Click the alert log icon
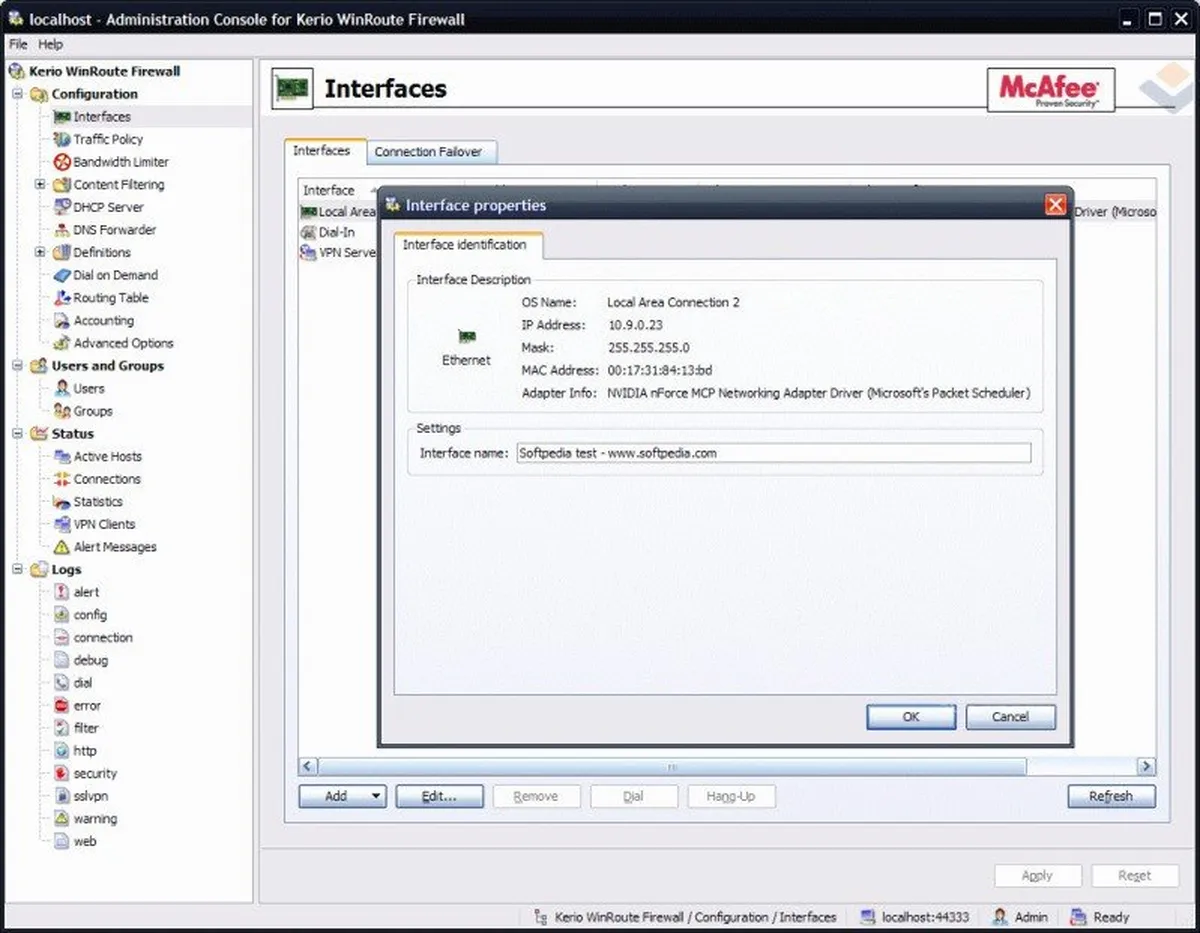This screenshot has height=933, width=1200. click(x=62, y=593)
